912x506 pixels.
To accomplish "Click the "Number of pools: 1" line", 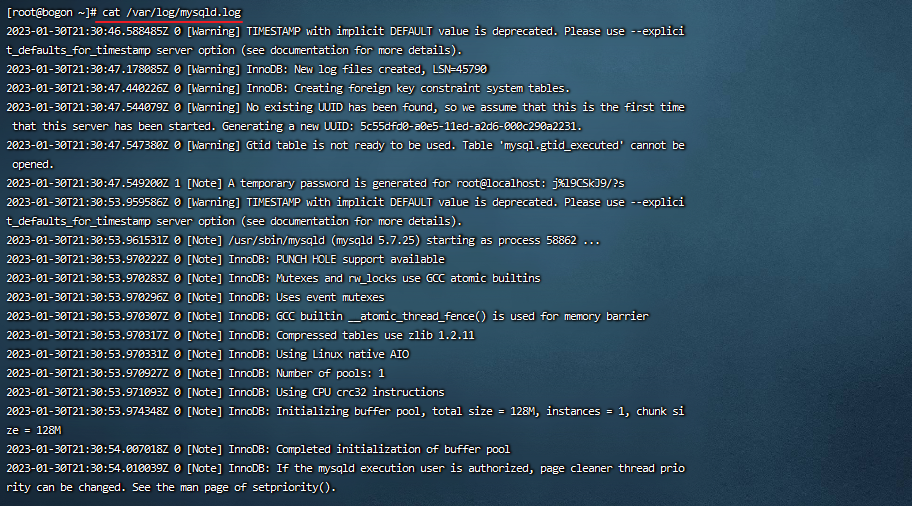I will coord(330,373).
